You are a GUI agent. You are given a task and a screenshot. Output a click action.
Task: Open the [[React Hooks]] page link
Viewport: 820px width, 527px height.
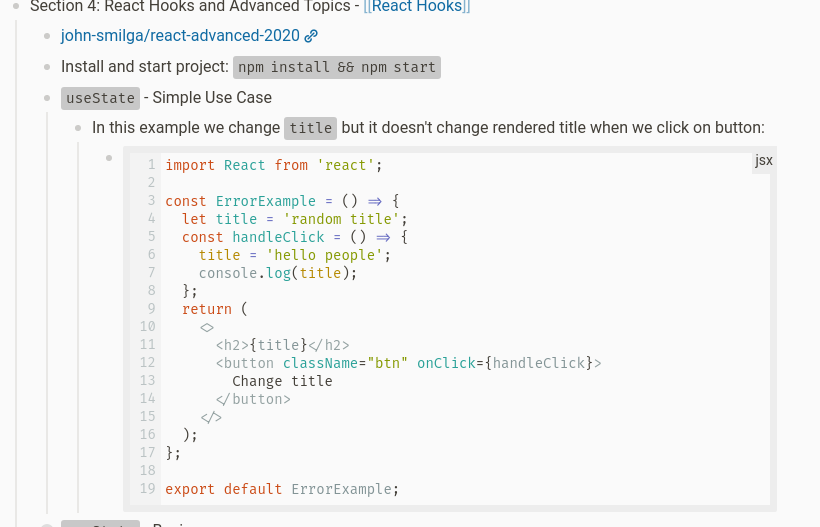pos(417,6)
